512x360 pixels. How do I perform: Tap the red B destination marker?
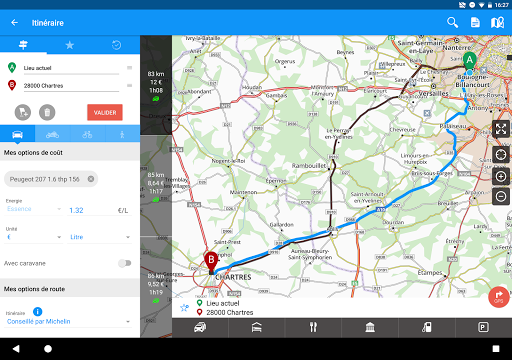coord(211,261)
